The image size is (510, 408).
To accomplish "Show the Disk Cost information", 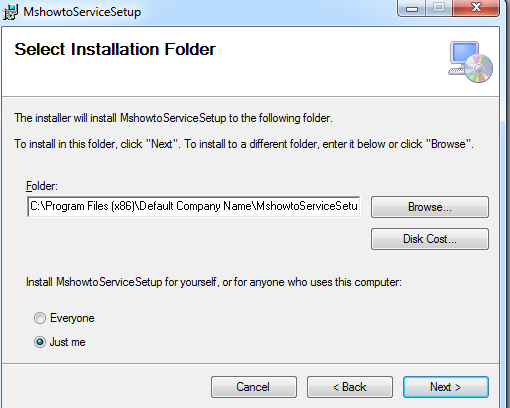I will (430, 239).
